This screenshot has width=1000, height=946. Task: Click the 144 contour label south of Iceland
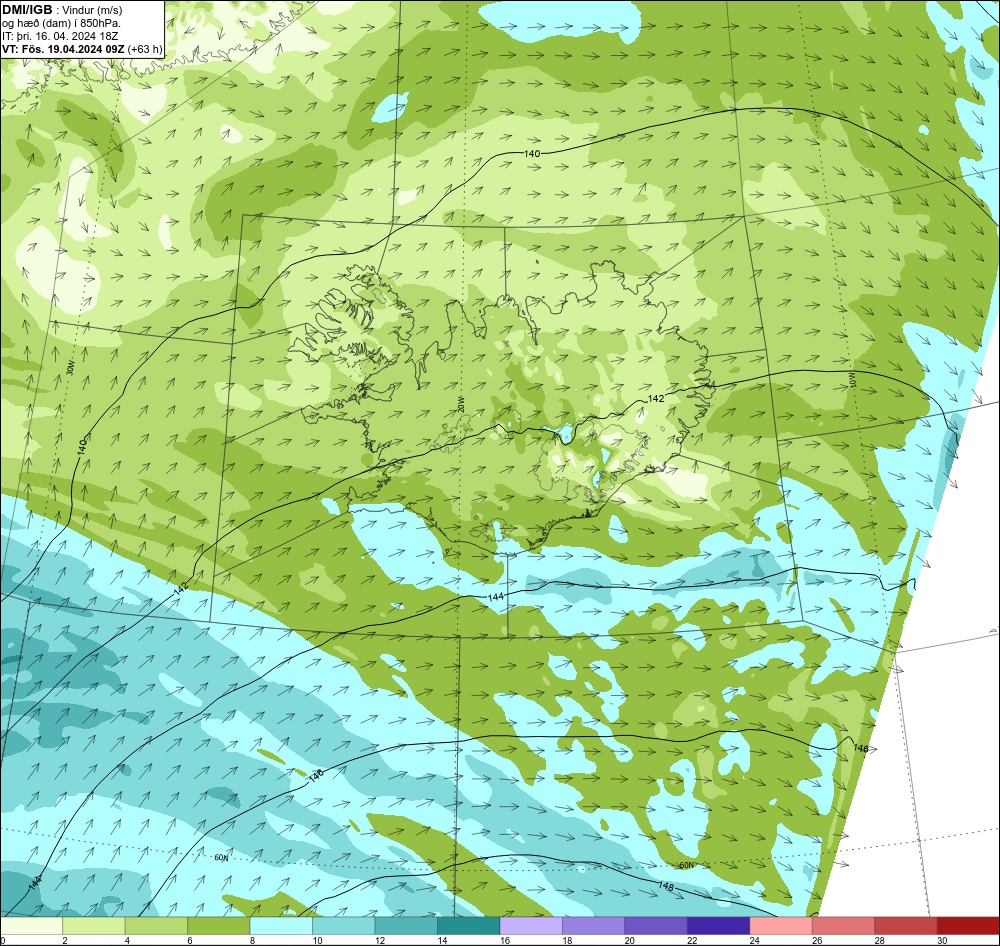point(496,596)
